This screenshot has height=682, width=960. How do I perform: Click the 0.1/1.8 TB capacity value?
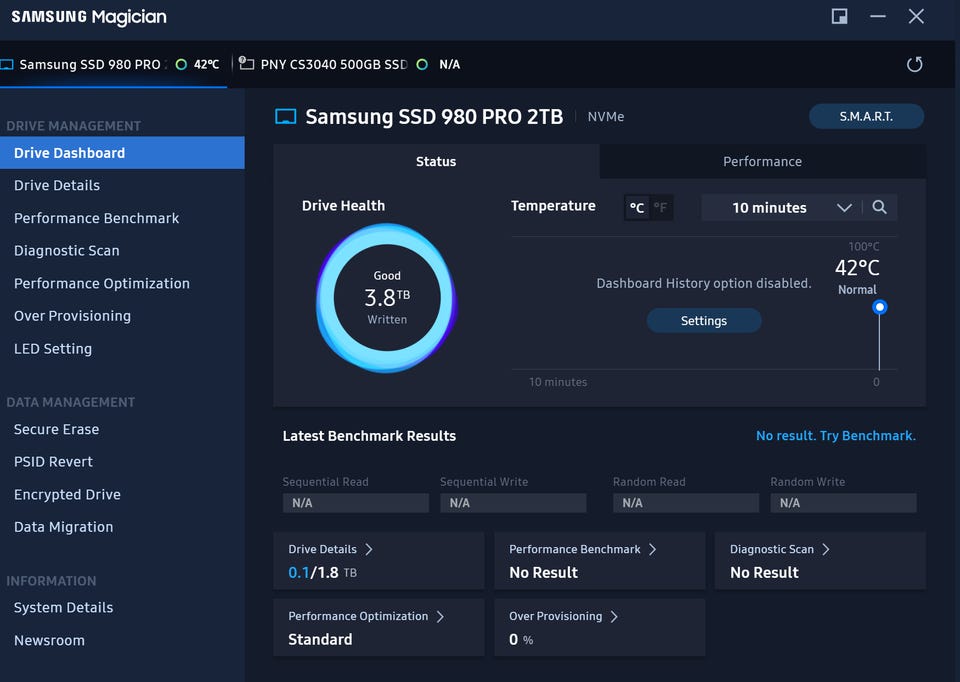323,572
